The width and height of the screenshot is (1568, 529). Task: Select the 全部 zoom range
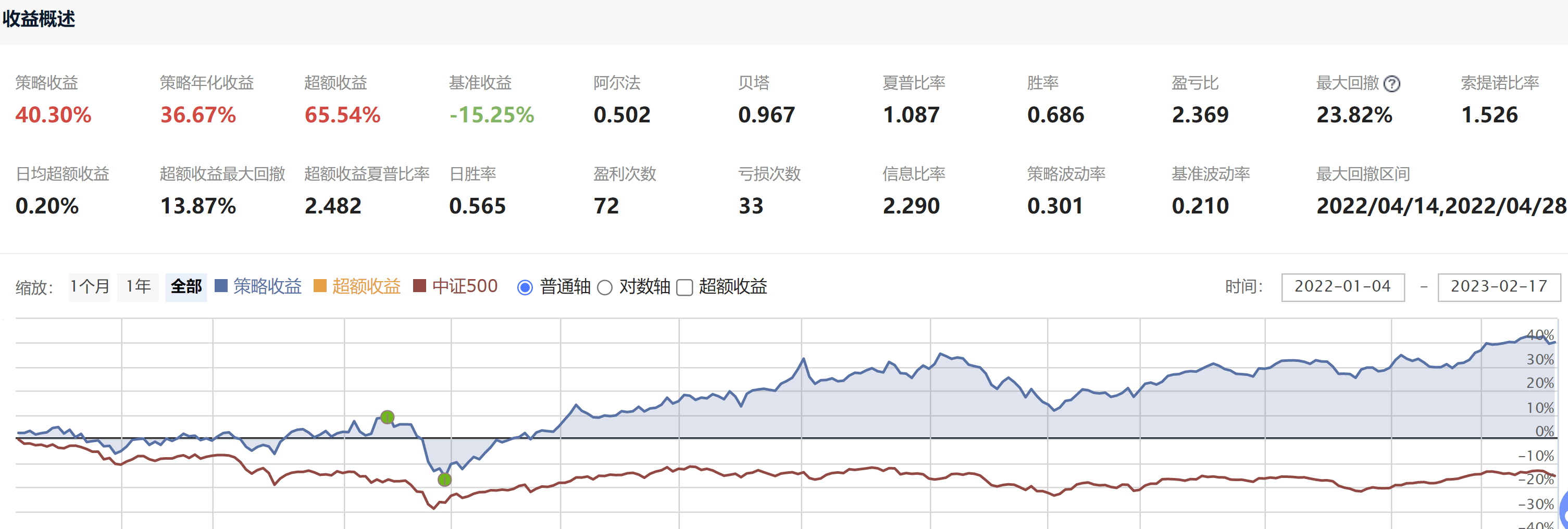click(185, 287)
